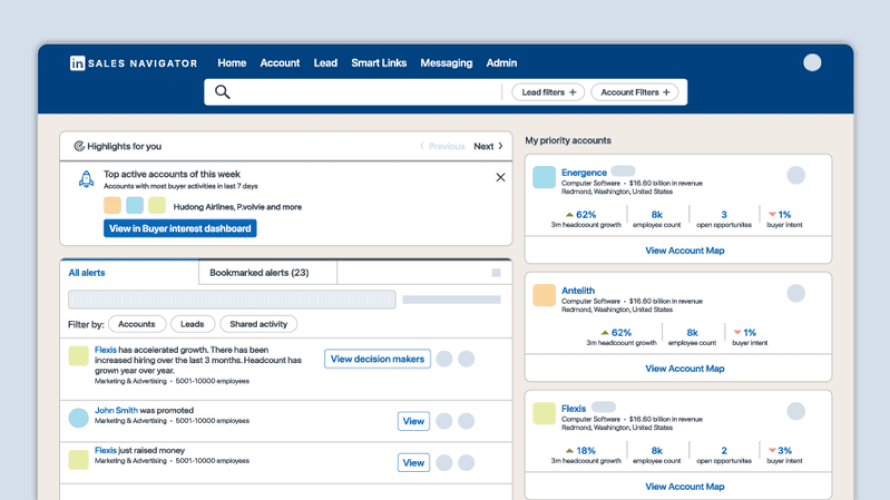Click the orange account logo in highlights
Screen dimensions: 890x500
coord(112,205)
